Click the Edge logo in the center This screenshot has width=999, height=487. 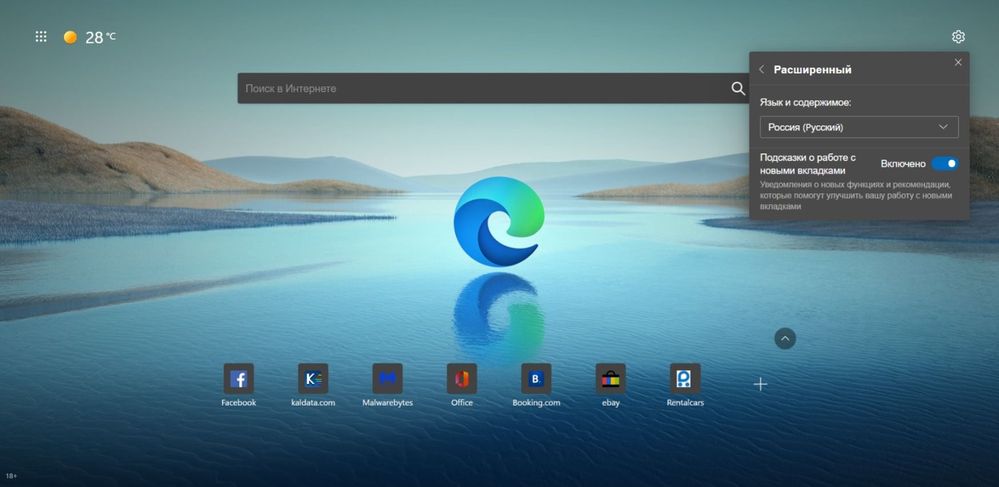(499, 221)
